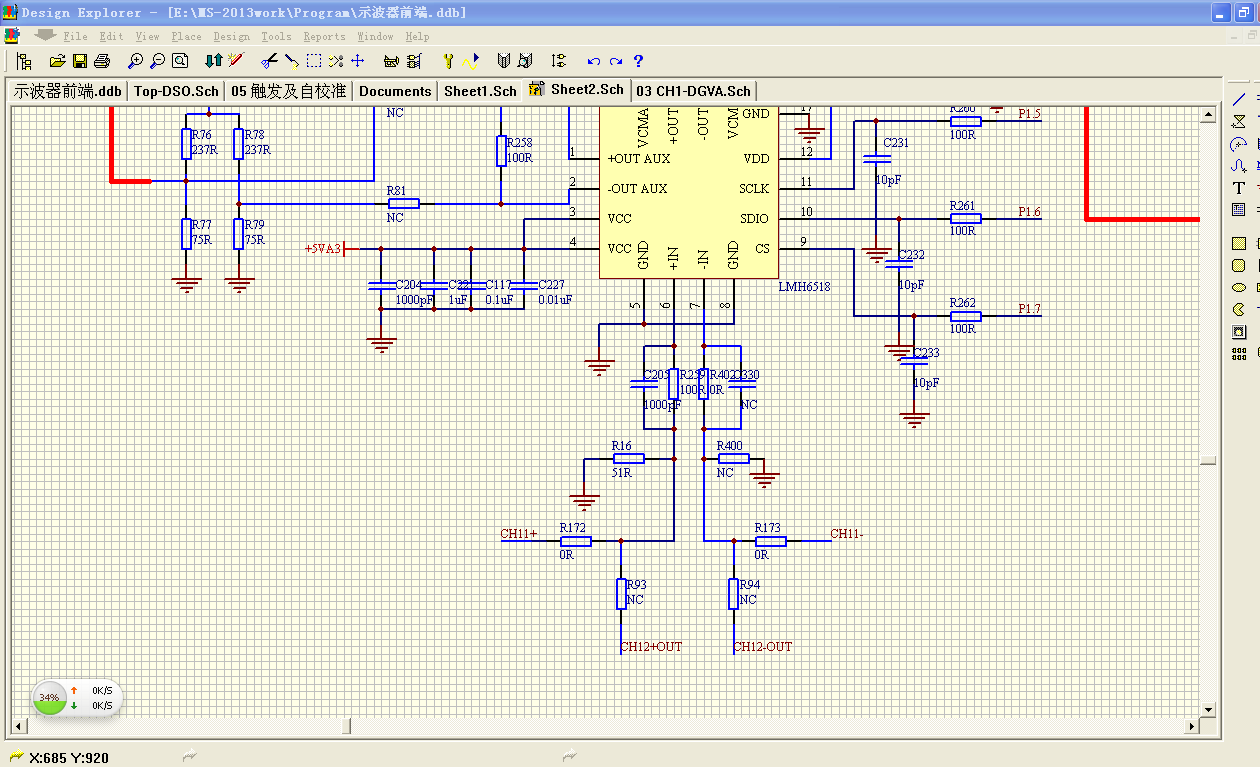The height and width of the screenshot is (767, 1260).
Task: Select the draw line tool in right palette
Action: tap(1239, 99)
